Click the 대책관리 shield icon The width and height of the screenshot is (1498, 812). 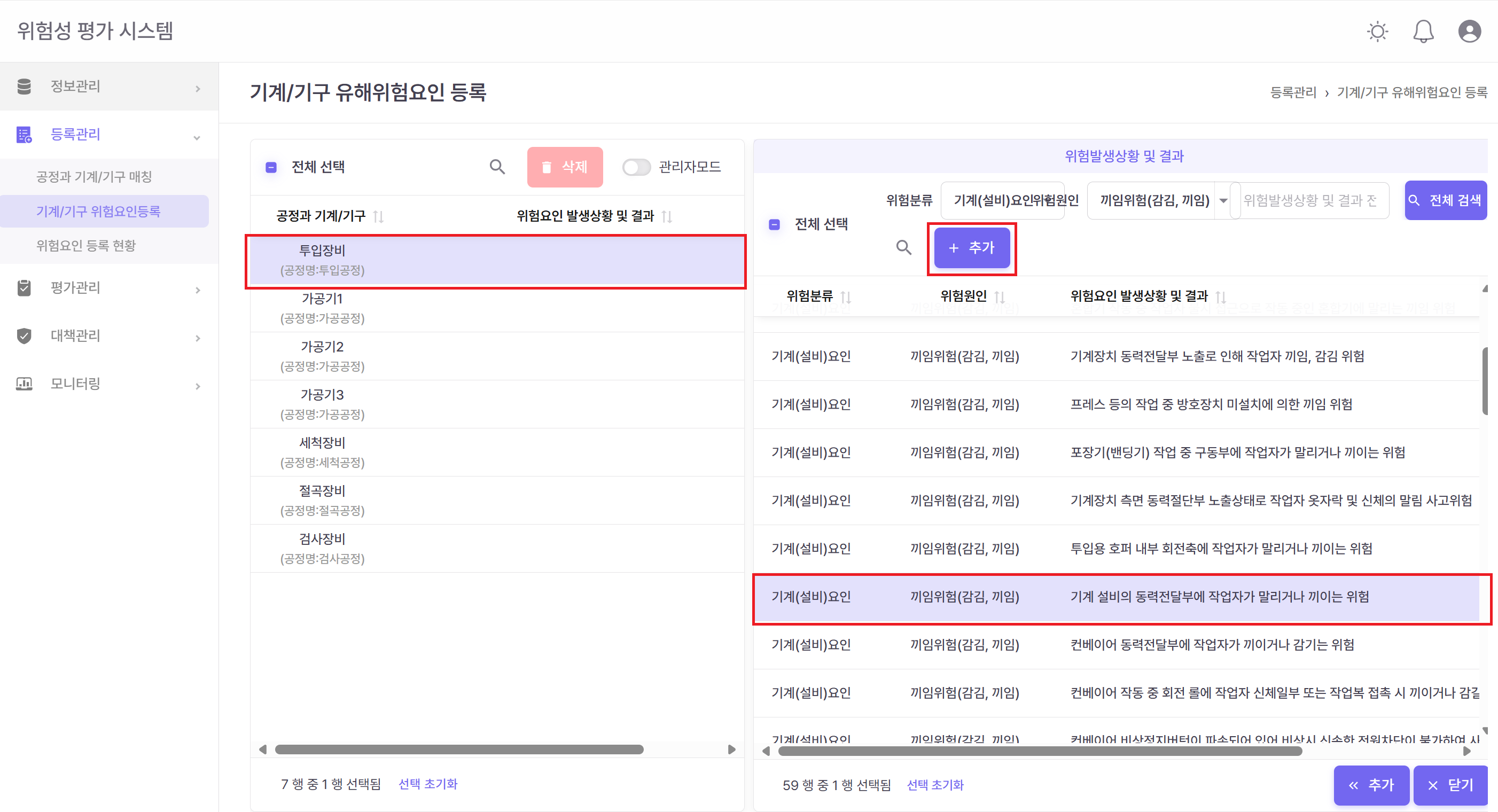pyautogui.click(x=24, y=335)
